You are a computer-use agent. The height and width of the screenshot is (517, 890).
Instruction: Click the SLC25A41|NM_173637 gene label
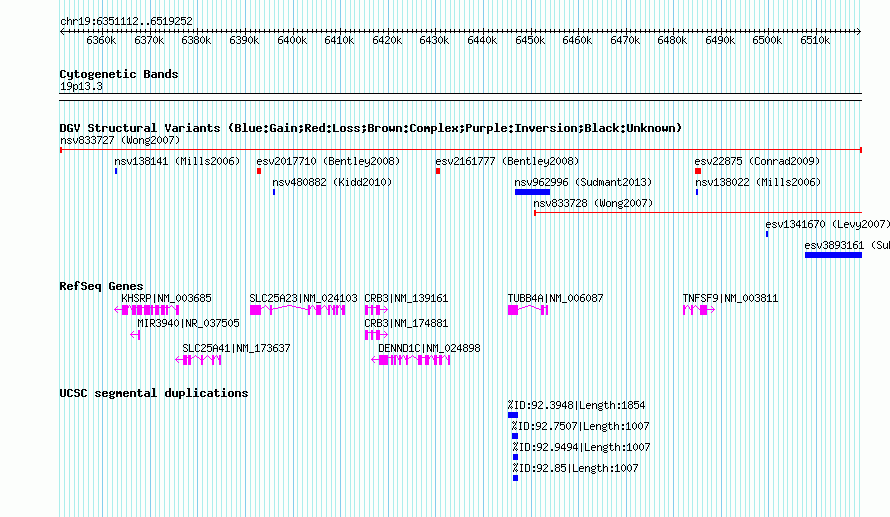click(236, 348)
